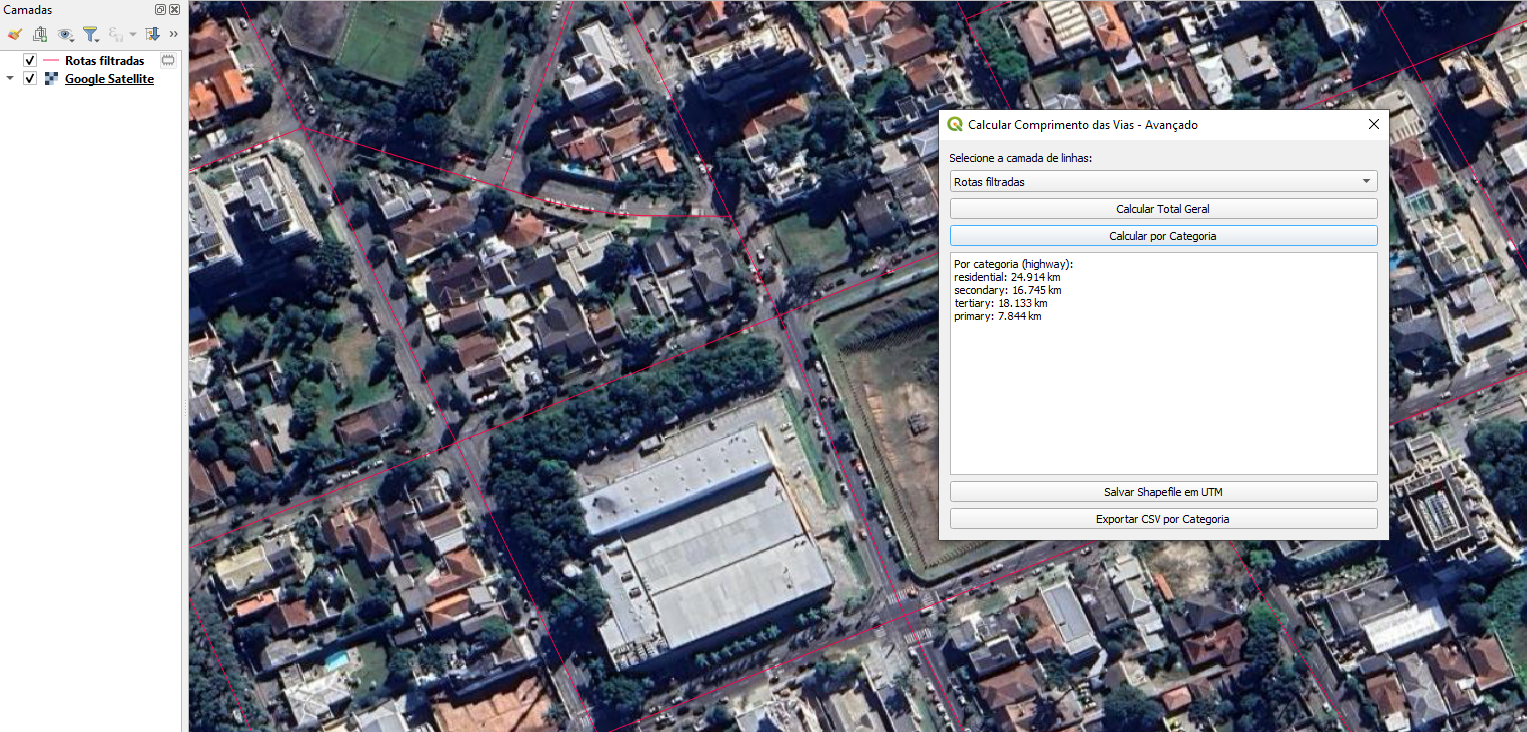Click the pink line symbol of Rotas filtradas
The width and height of the screenshot is (1527, 732).
pyautogui.click(x=51, y=61)
